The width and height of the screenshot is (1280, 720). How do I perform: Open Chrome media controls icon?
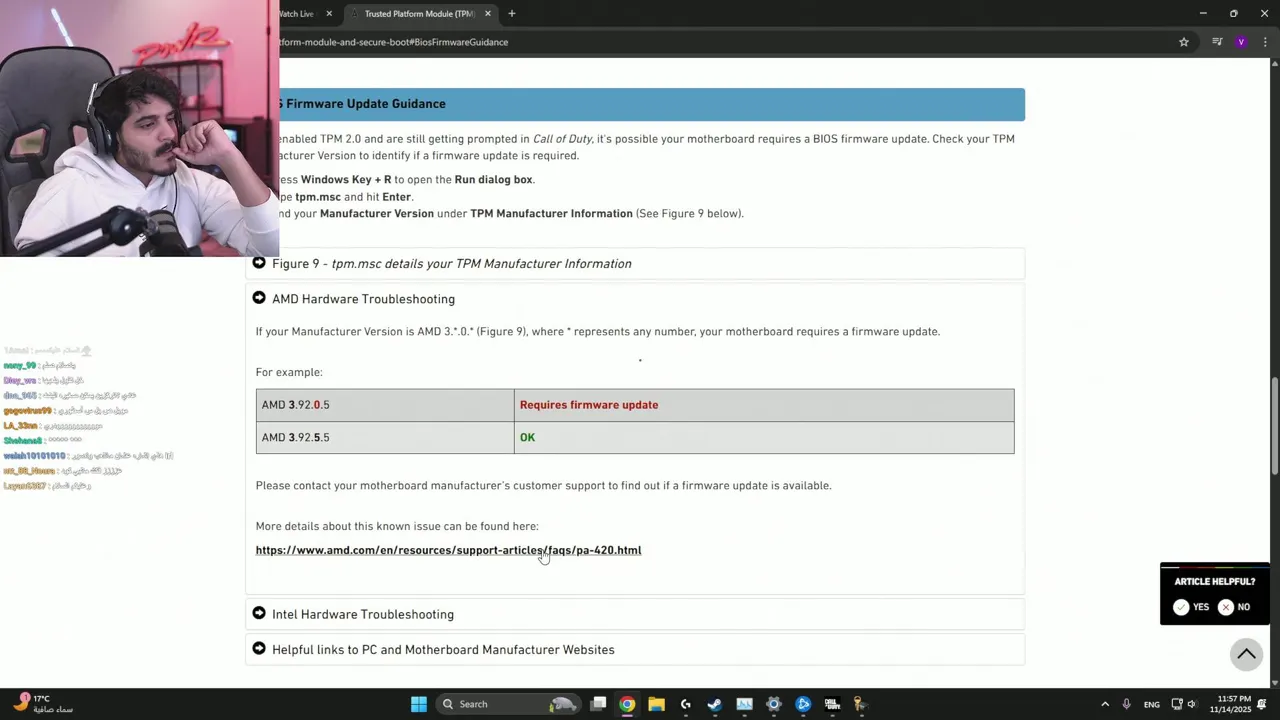click(1217, 42)
